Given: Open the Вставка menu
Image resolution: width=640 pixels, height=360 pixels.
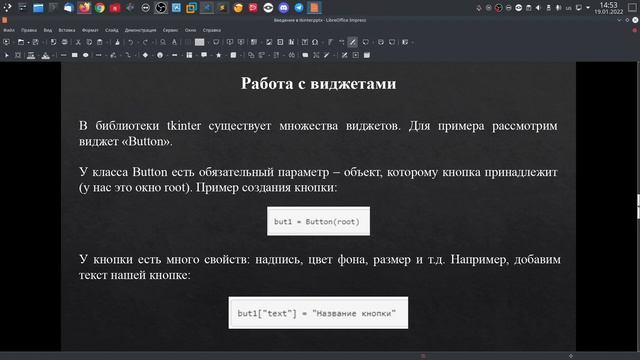Looking at the screenshot, I should coord(67,30).
